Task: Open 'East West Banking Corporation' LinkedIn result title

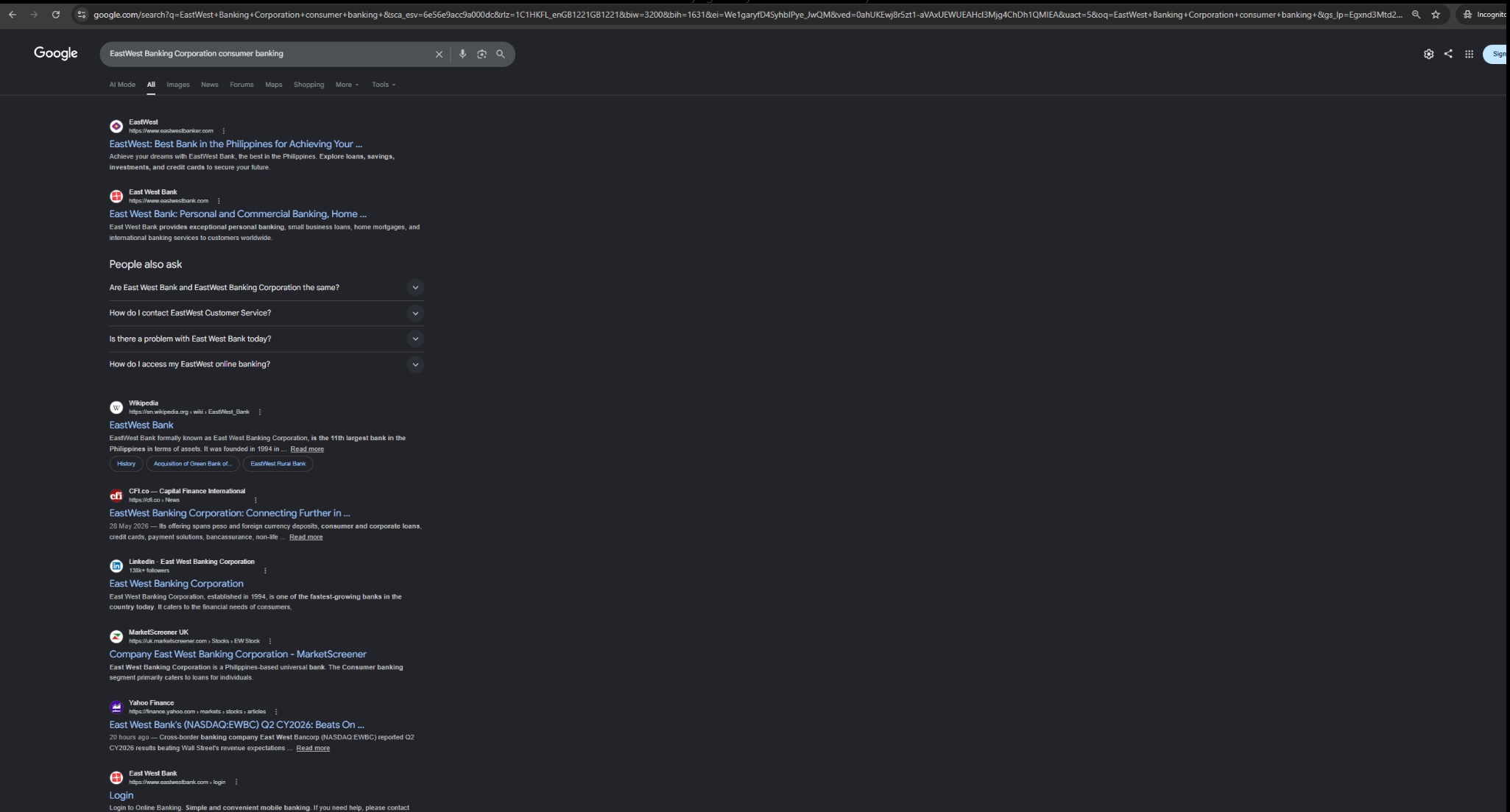Action: [176, 584]
